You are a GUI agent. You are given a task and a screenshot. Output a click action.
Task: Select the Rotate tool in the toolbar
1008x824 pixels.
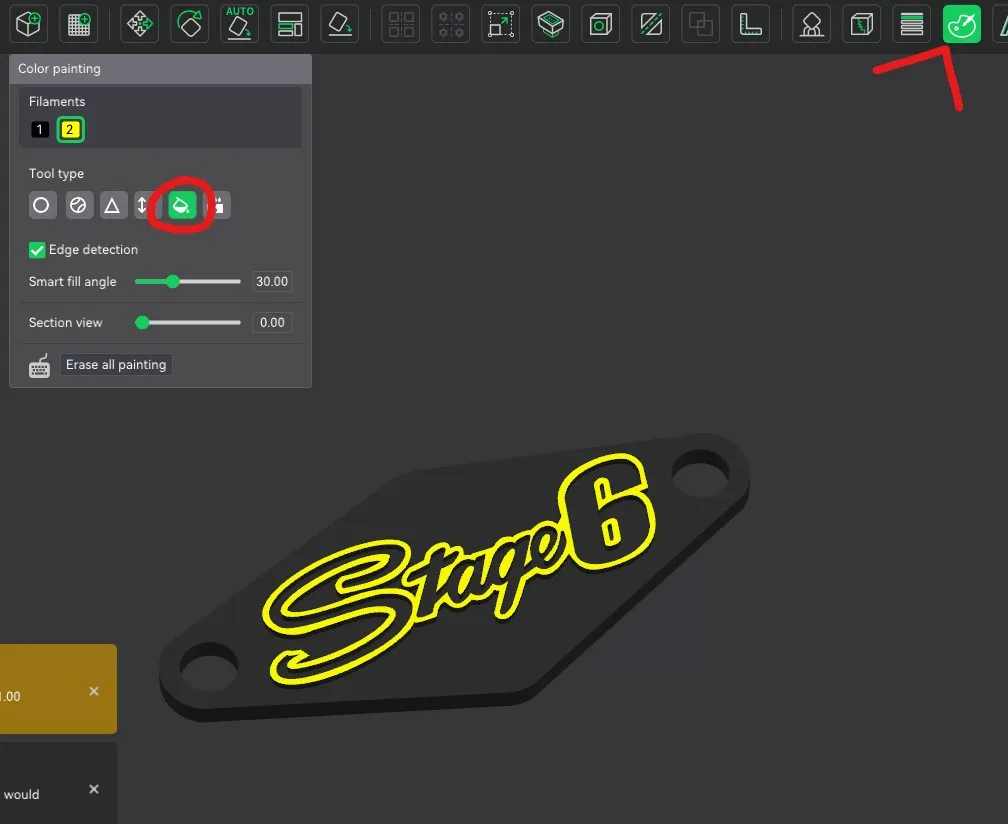pos(190,24)
